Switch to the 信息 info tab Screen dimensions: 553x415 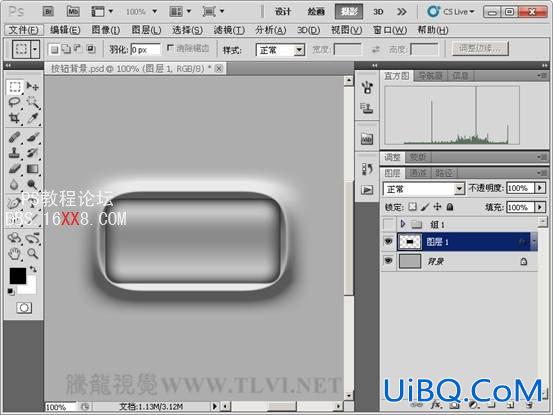point(461,75)
